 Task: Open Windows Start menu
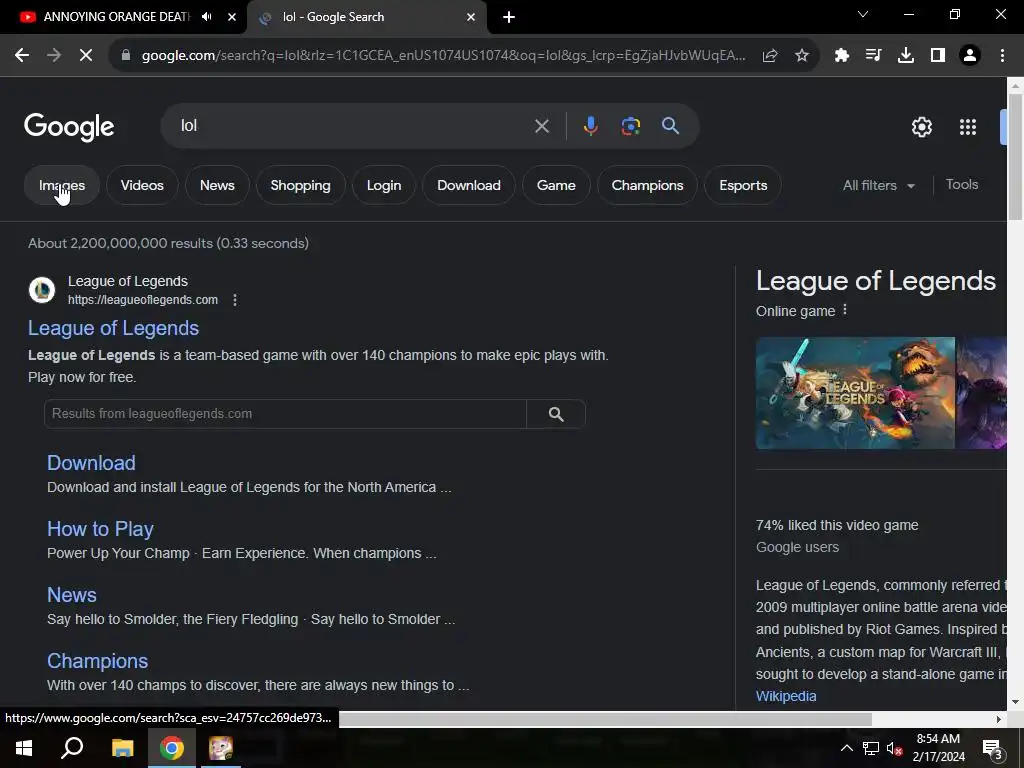point(24,748)
